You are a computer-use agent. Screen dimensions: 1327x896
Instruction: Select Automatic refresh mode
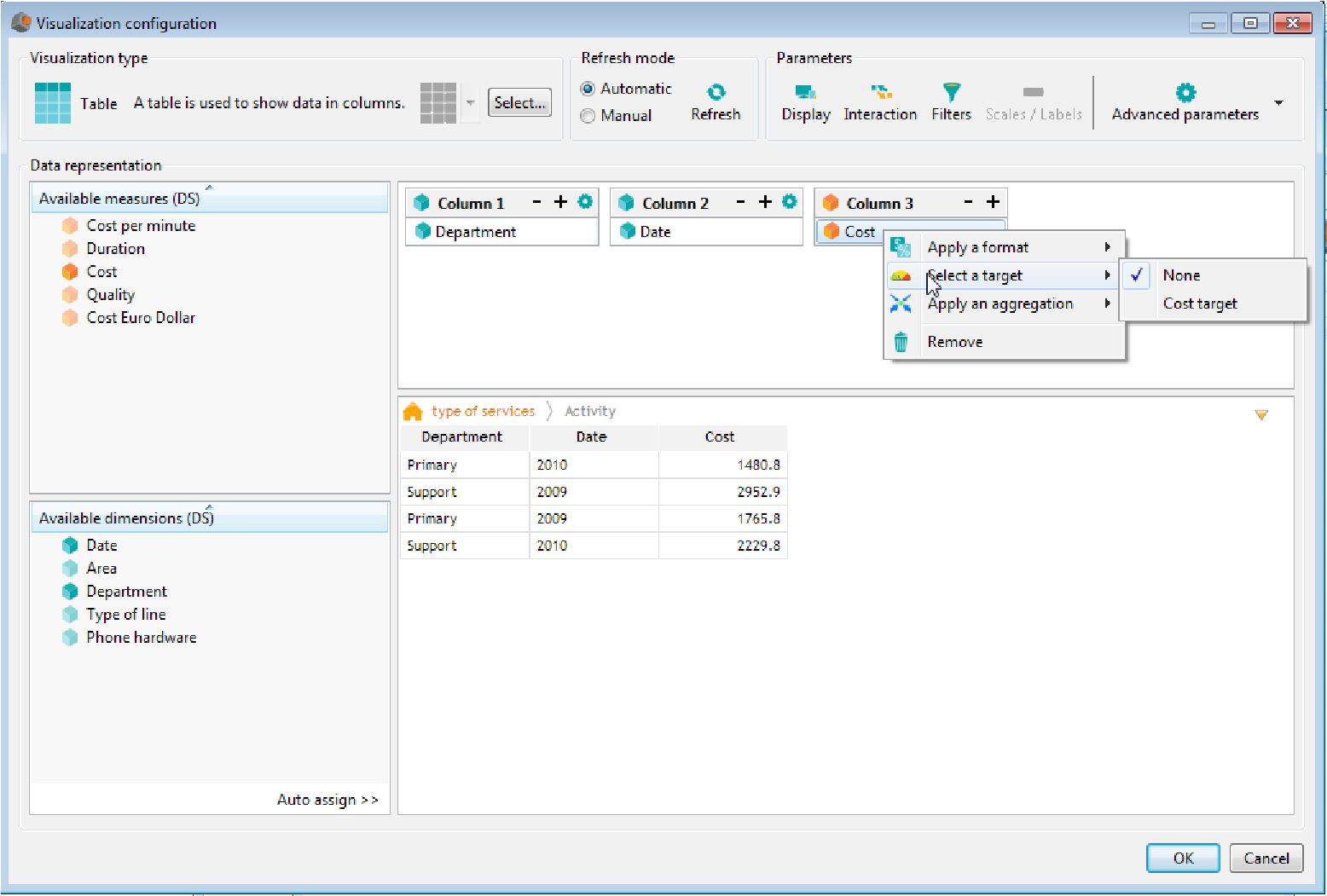tap(588, 89)
